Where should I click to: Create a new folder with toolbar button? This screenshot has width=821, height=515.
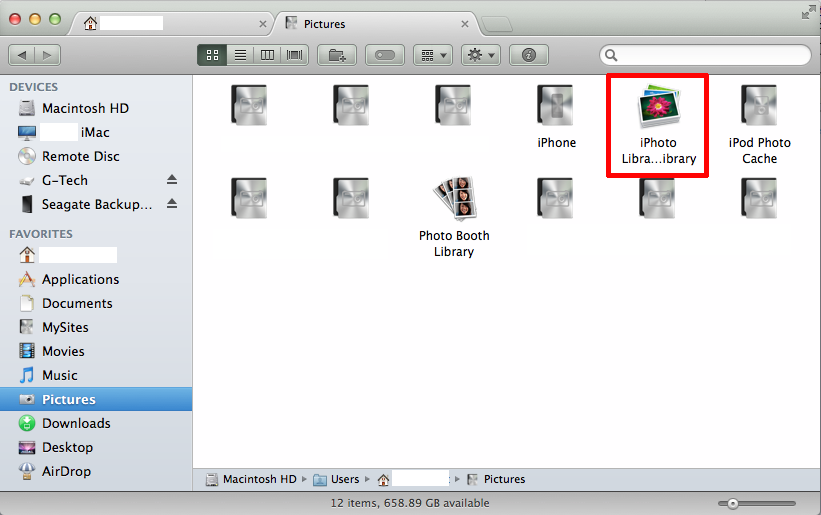tap(337, 55)
